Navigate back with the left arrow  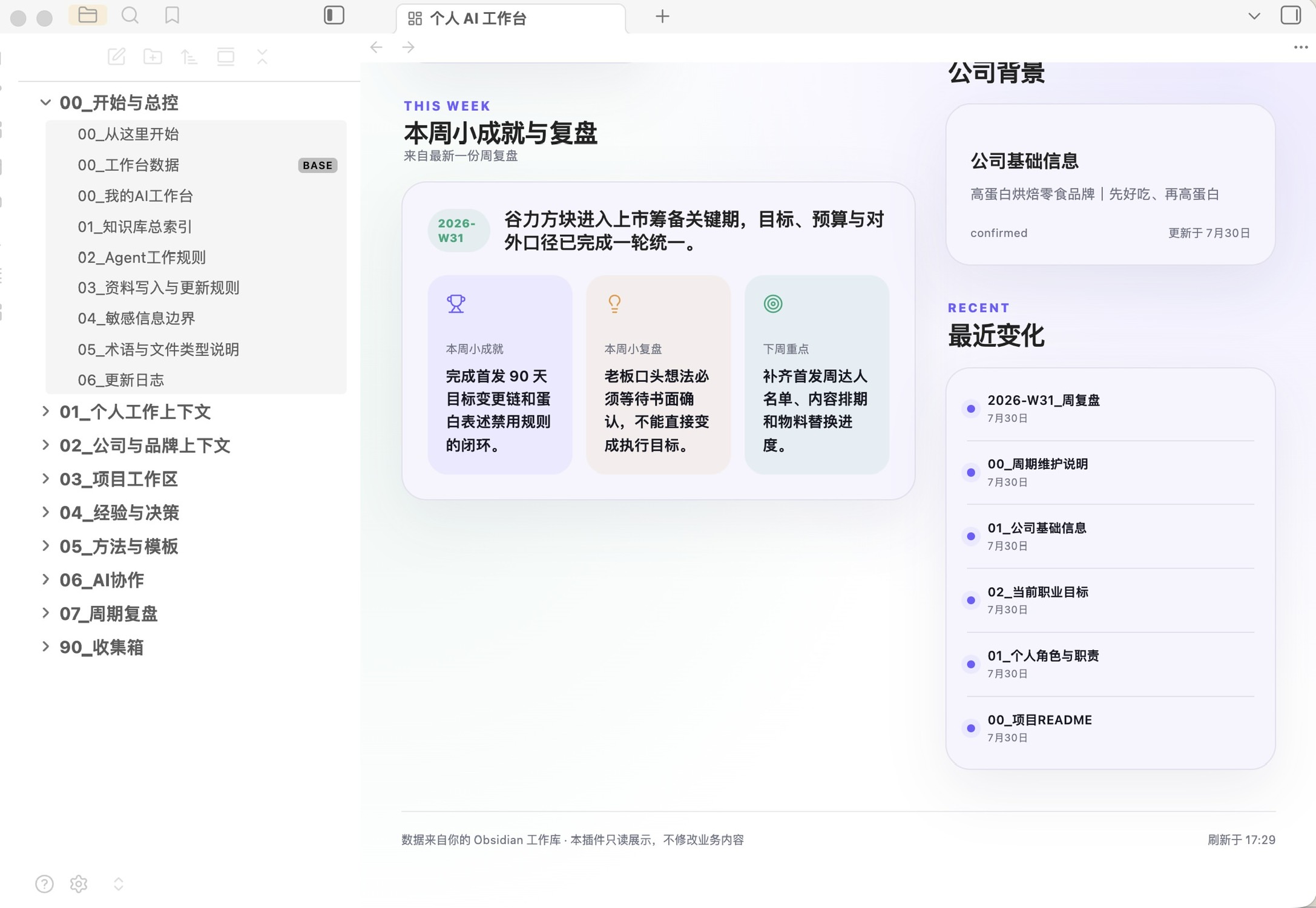tap(377, 47)
